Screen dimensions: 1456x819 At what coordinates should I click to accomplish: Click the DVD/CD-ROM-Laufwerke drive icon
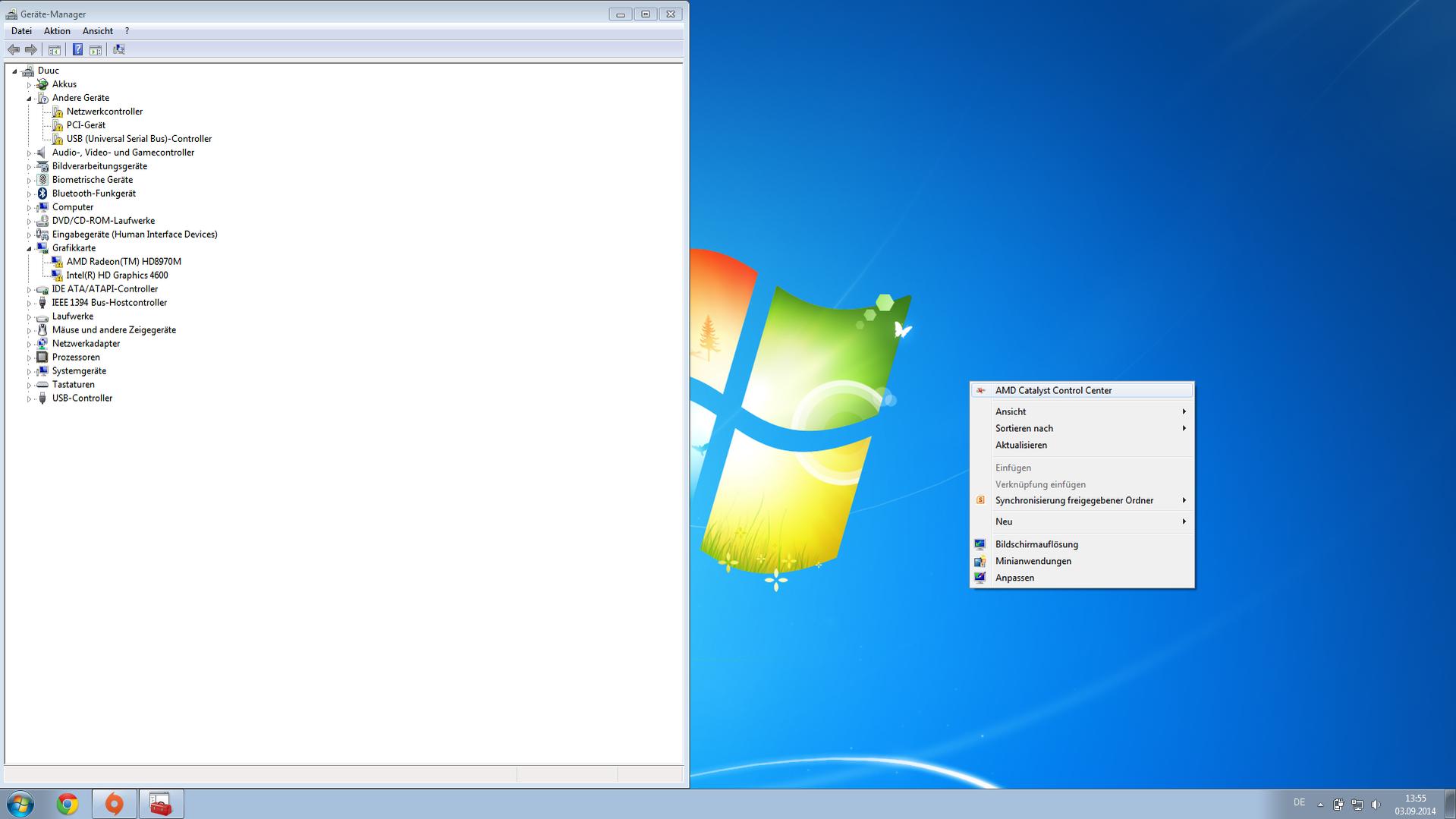[x=42, y=221]
